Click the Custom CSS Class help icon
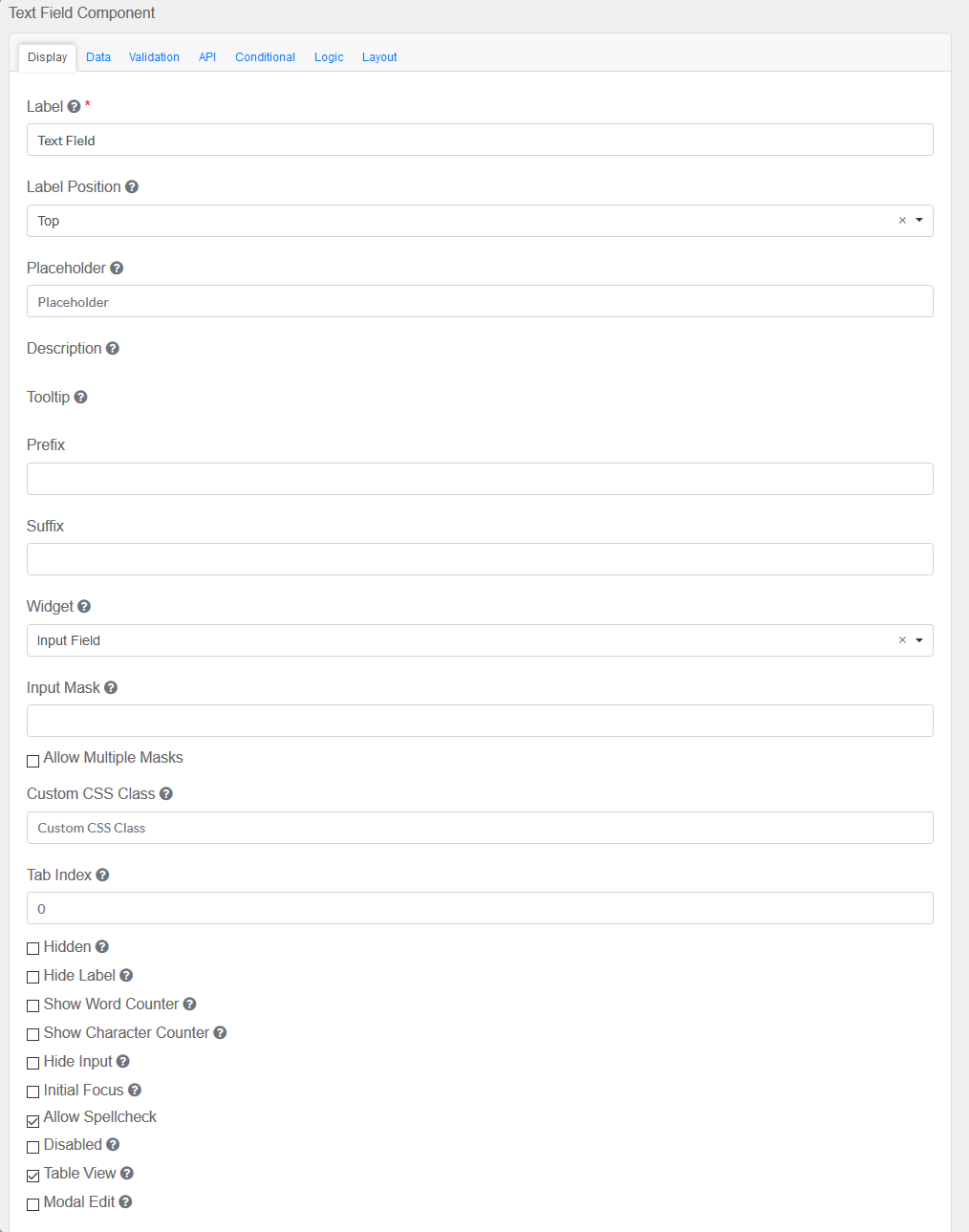Screen dimensions: 969x1232 (166, 794)
